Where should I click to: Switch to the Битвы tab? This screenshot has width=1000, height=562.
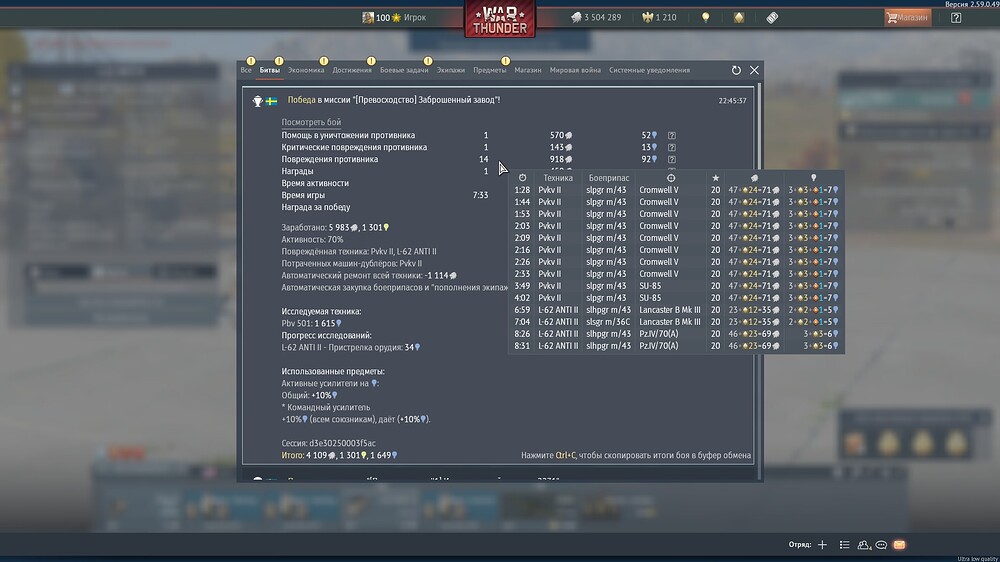tap(270, 70)
